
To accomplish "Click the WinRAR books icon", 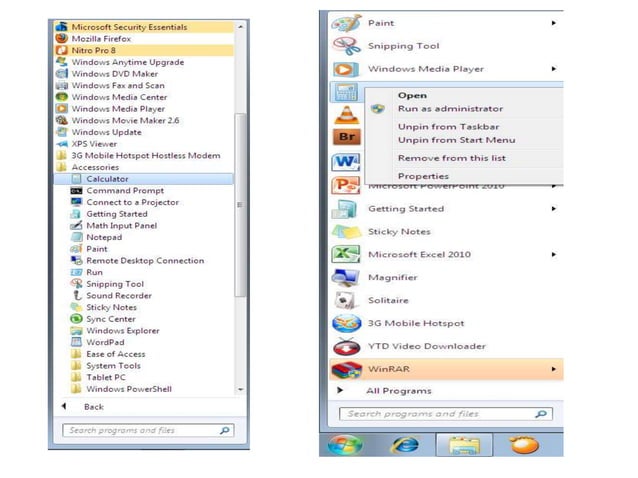I will tap(346, 369).
